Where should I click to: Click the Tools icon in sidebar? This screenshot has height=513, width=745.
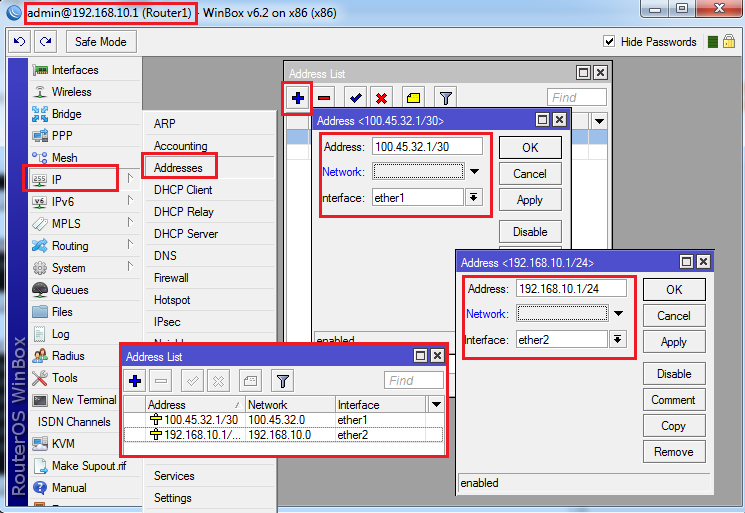point(40,378)
